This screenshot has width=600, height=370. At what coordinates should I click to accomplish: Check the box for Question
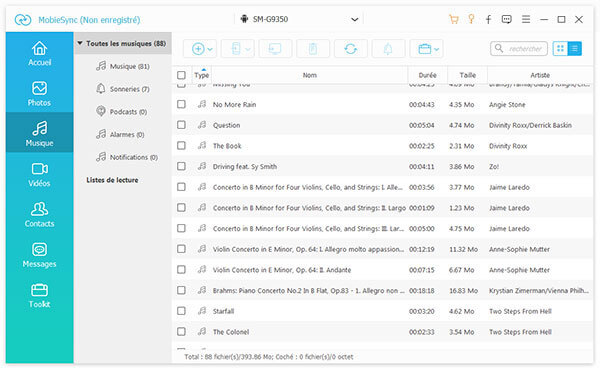click(x=181, y=125)
